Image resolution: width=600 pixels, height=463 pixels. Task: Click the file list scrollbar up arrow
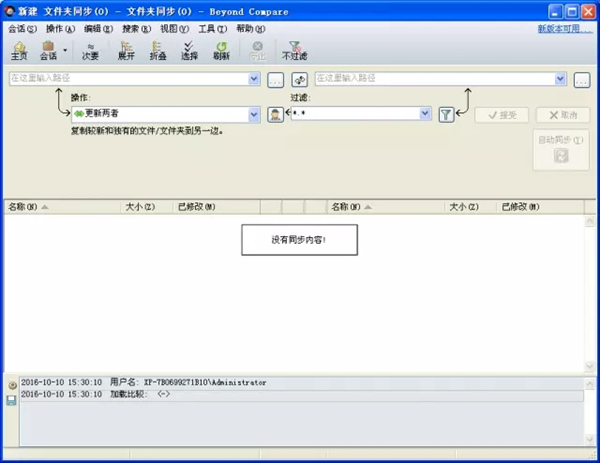tap(590, 221)
